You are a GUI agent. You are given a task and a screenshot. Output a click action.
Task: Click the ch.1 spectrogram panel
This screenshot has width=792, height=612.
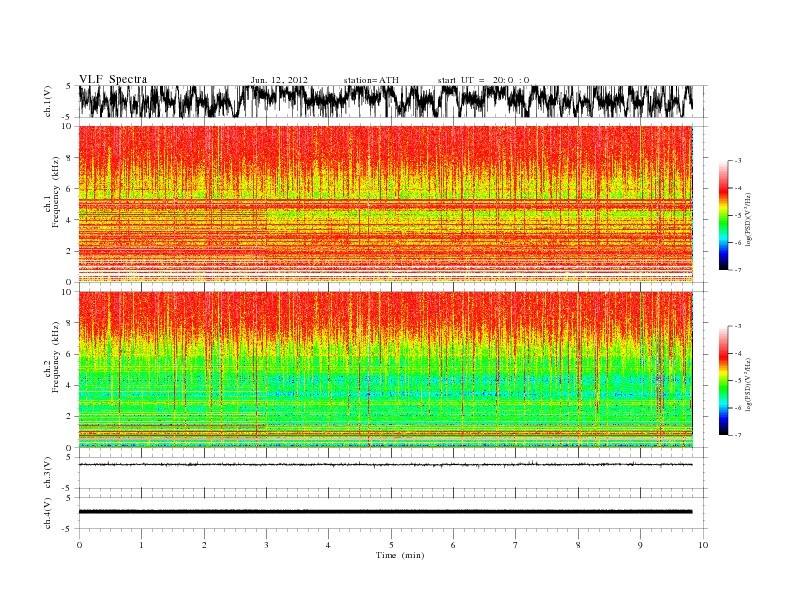(386, 204)
